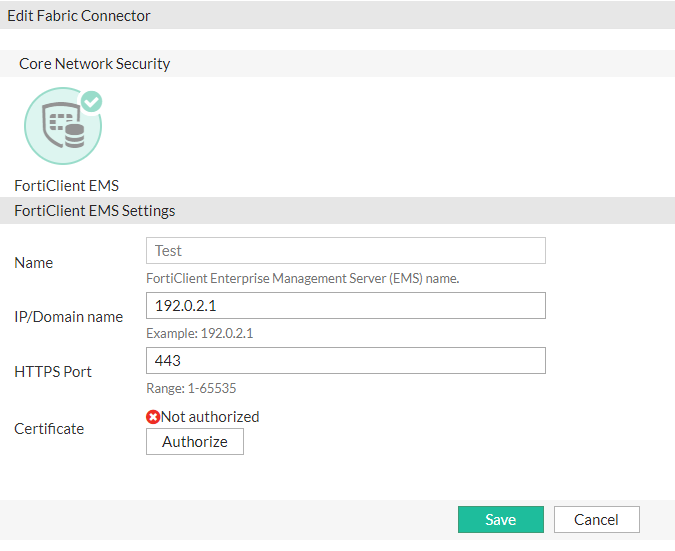Click the red Not authorized error icon
Image resolution: width=675 pixels, height=551 pixels.
153,417
